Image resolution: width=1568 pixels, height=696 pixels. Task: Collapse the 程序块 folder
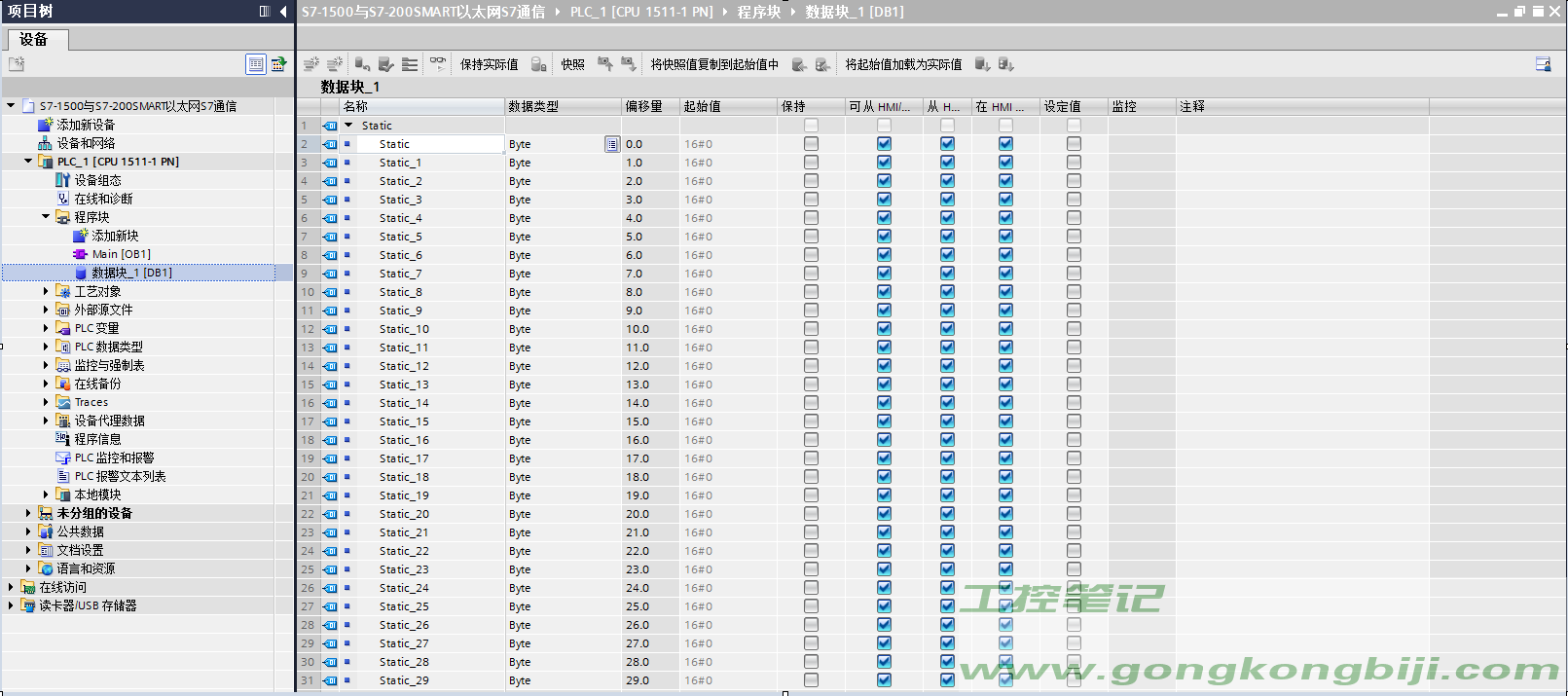pyautogui.click(x=46, y=217)
